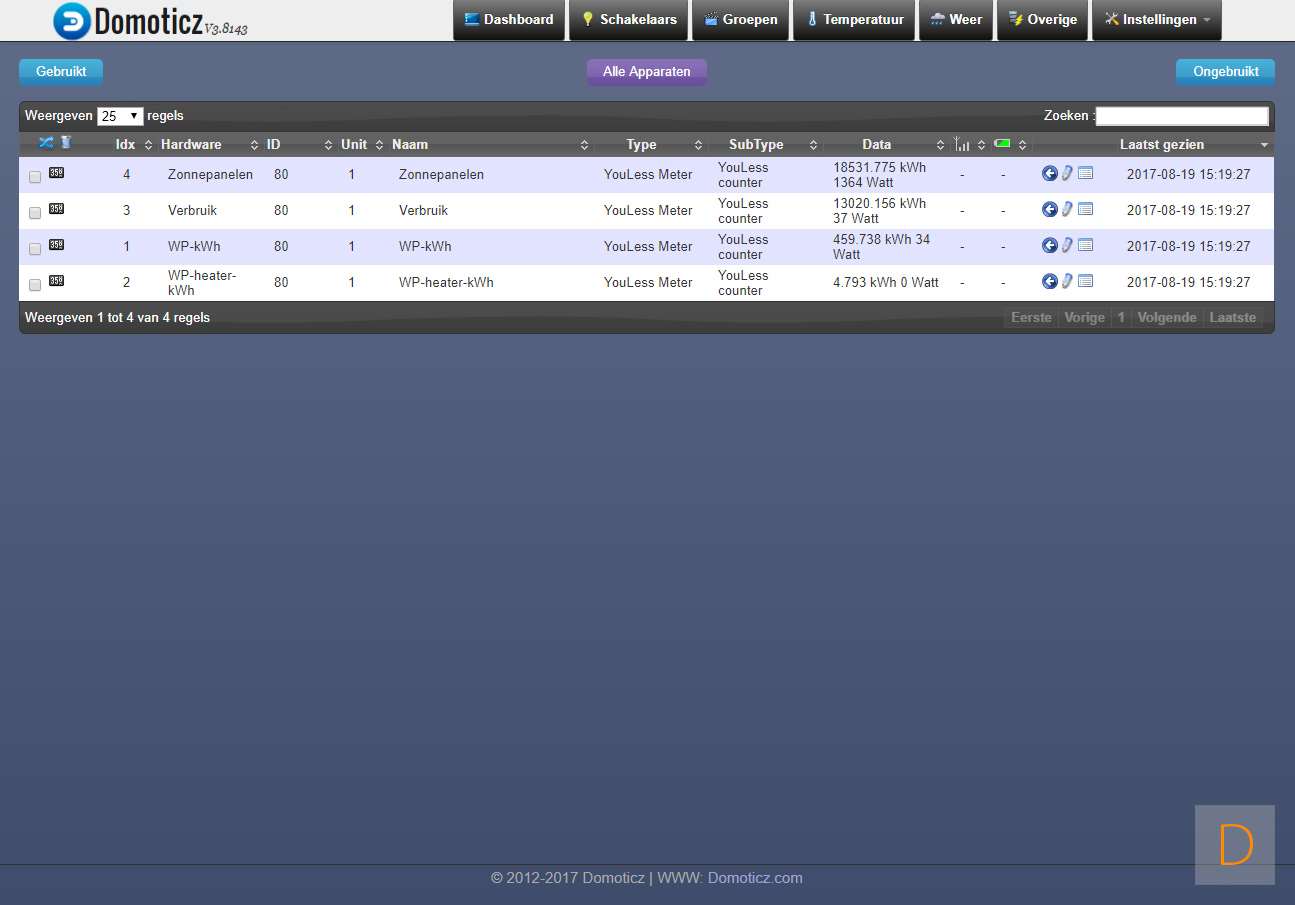Show Alle Apparaten
This screenshot has height=905, width=1295.
[647, 72]
